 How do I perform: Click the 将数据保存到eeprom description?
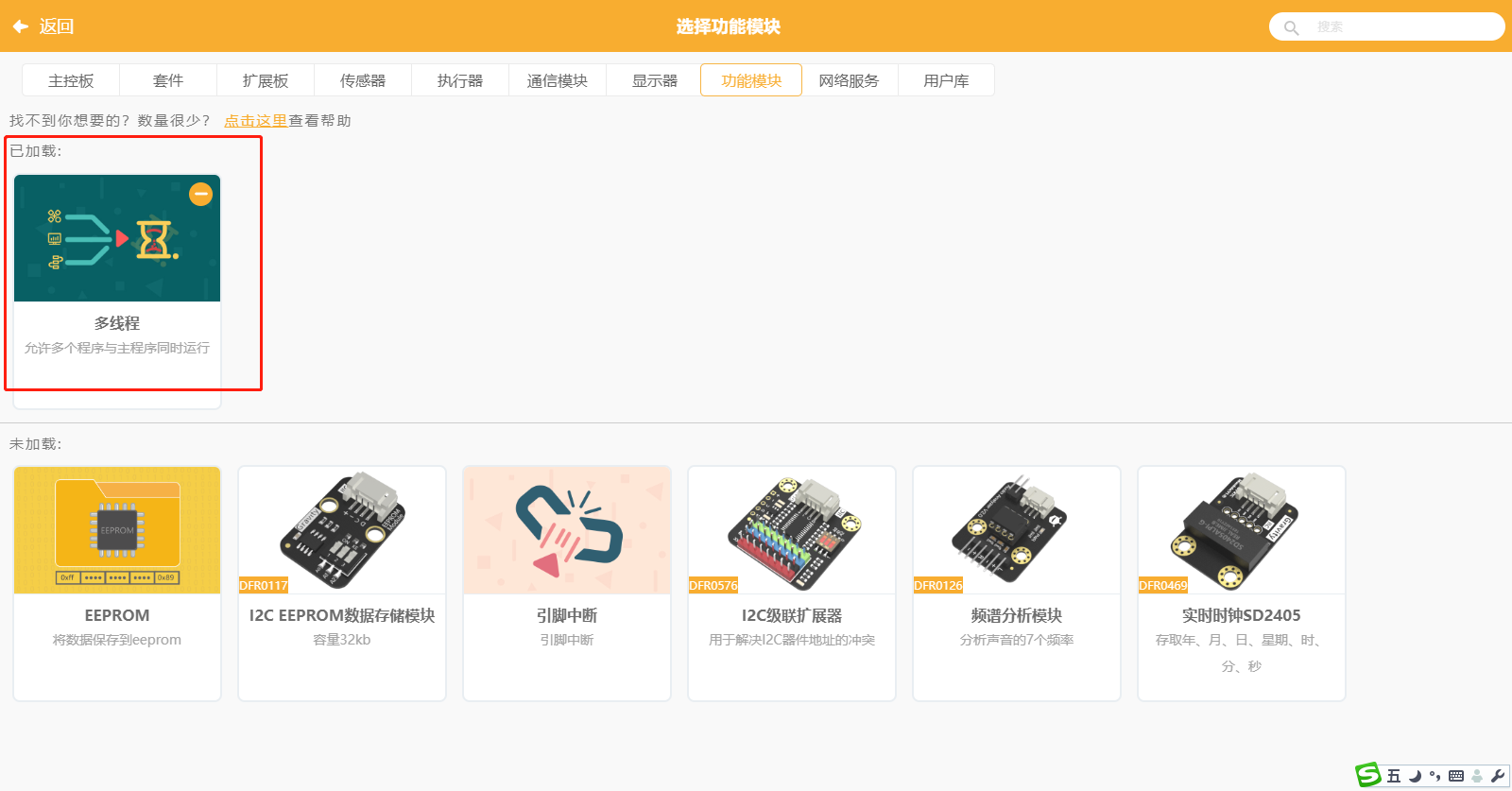click(117, 640)
